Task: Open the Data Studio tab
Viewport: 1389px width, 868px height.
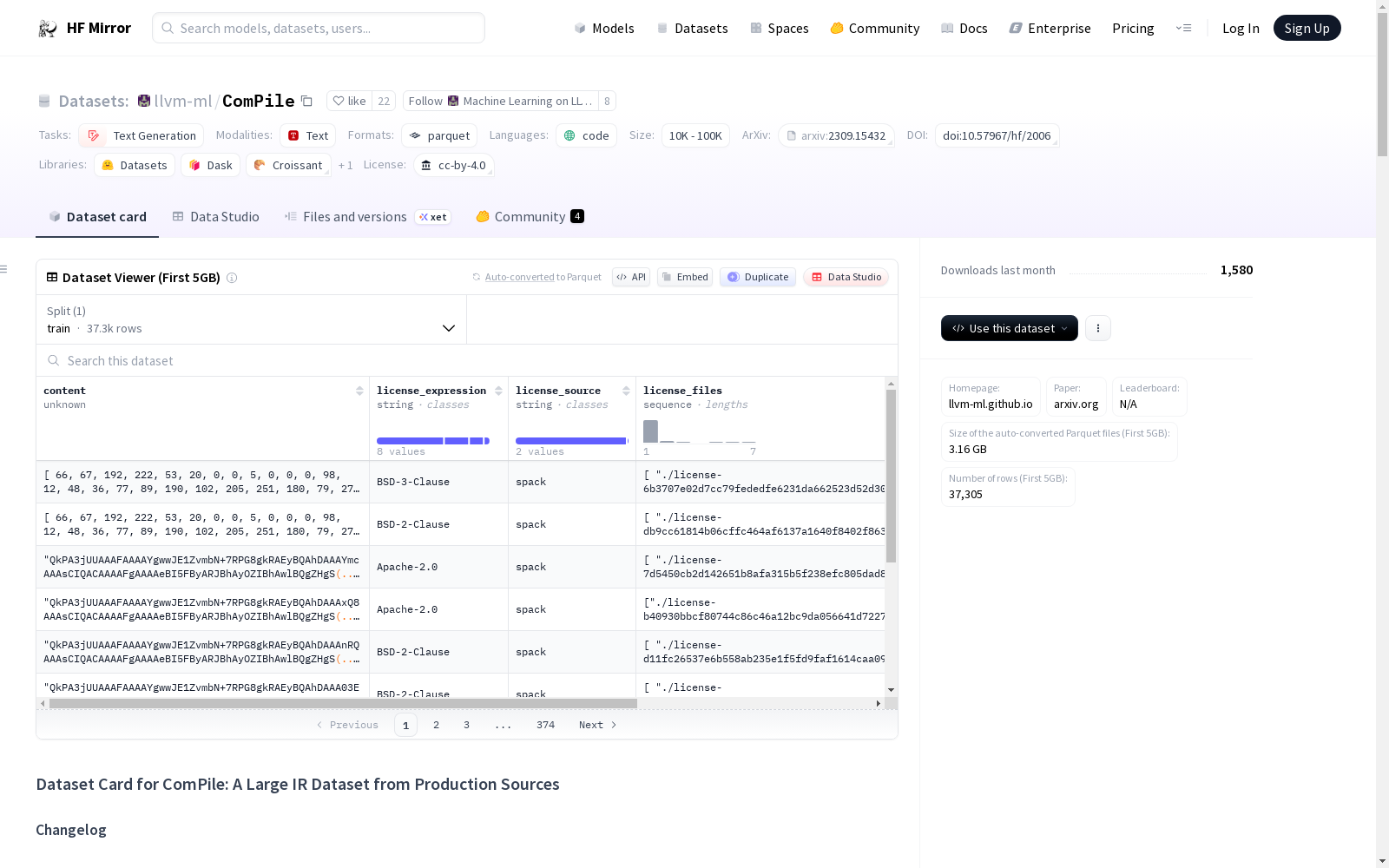Action: tap(215, 217)
